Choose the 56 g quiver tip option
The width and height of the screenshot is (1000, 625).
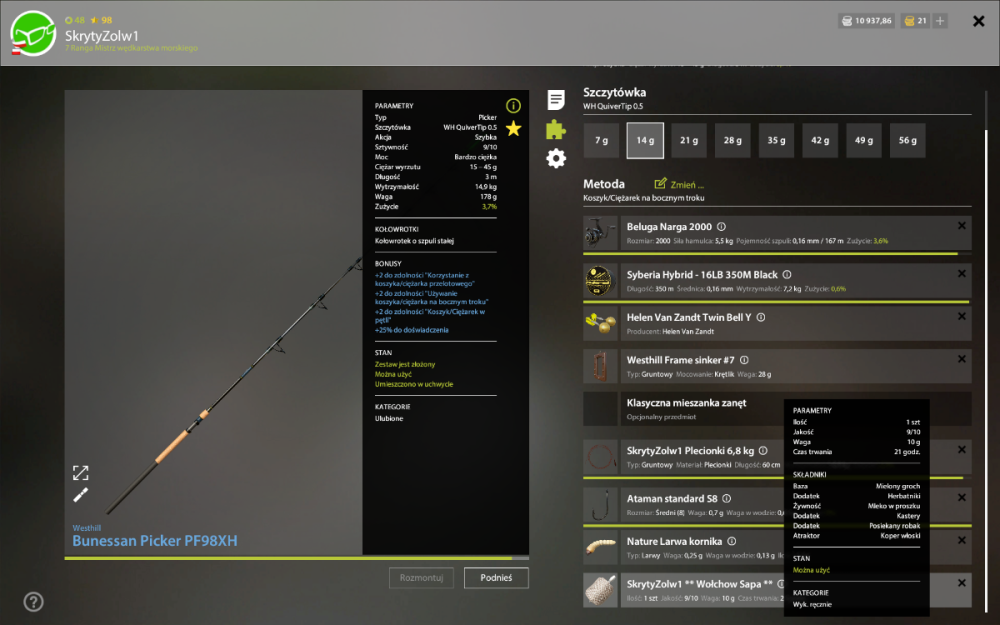coord(908,140)
